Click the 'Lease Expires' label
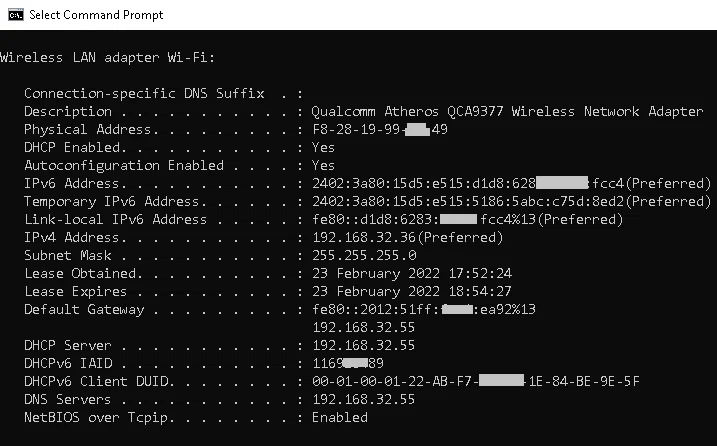Screen dimensions: 717x446 tap(75, 291)
